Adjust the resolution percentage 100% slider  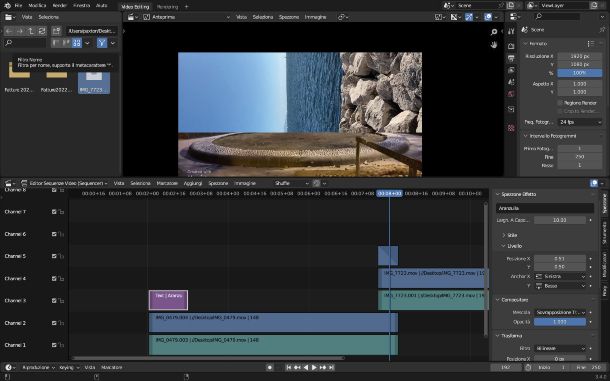pos(580,73)
